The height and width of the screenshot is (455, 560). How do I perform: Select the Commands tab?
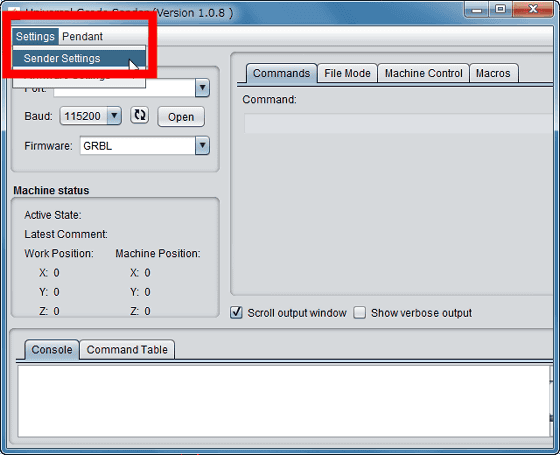tap(281, 73)
